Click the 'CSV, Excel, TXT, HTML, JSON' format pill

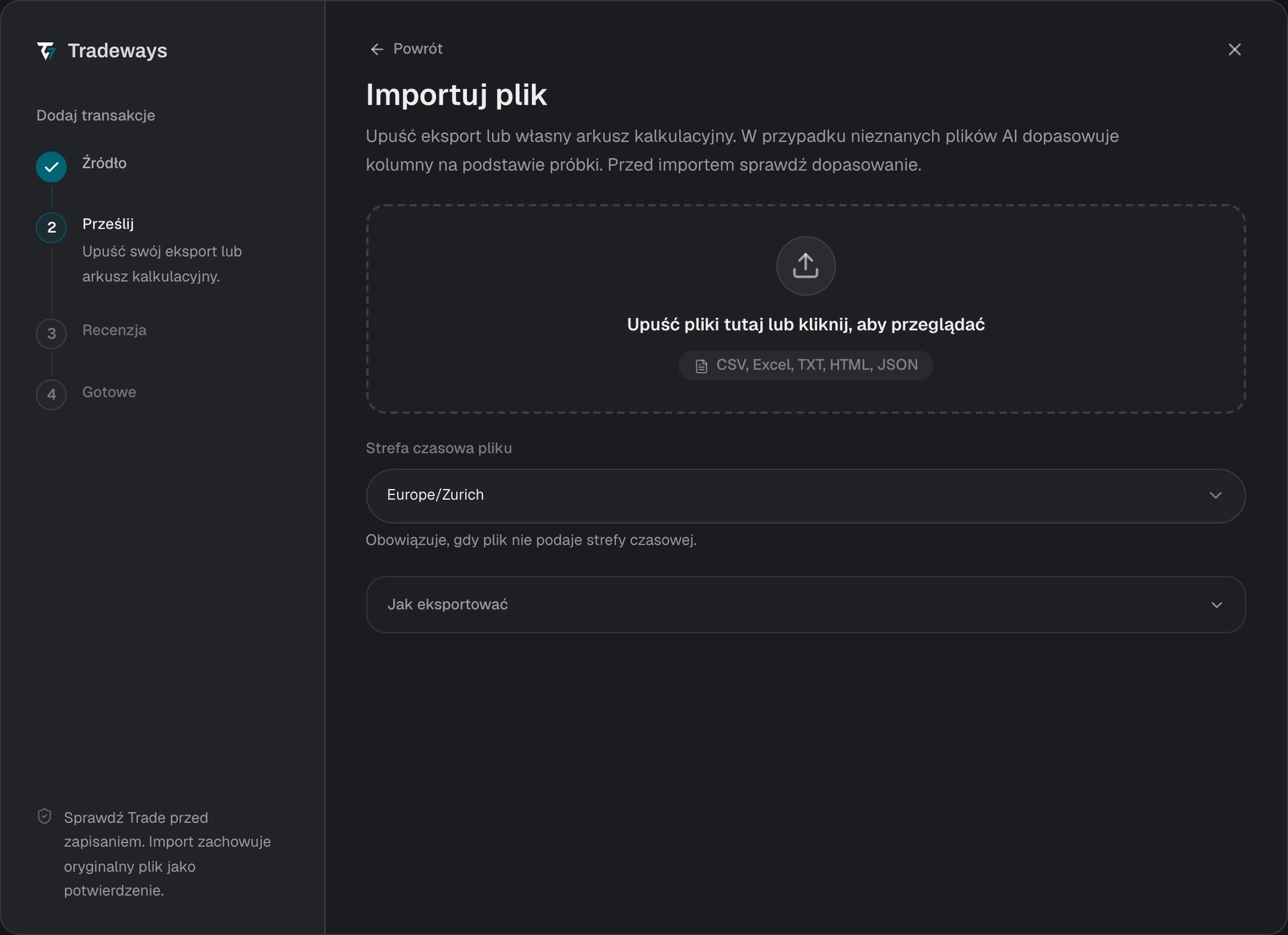click(806, 366)
